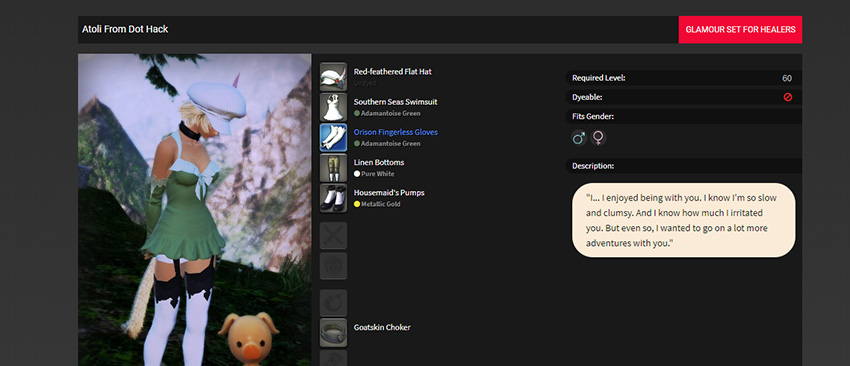850x366 pixels.
Task: Click the Goatskin Choker item icon
Action: pyautogui.click(x=333, y=332)
